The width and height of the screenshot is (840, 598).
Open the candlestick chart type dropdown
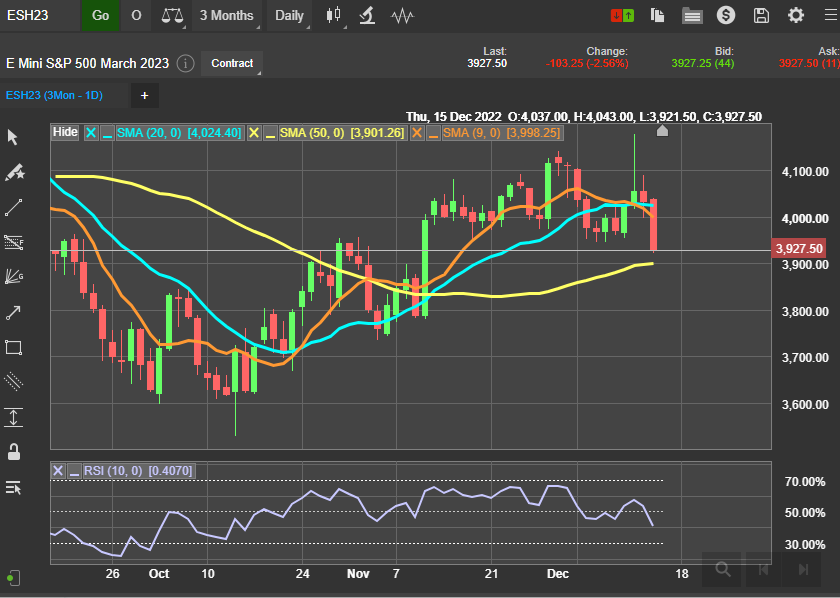tap(334, 16)
